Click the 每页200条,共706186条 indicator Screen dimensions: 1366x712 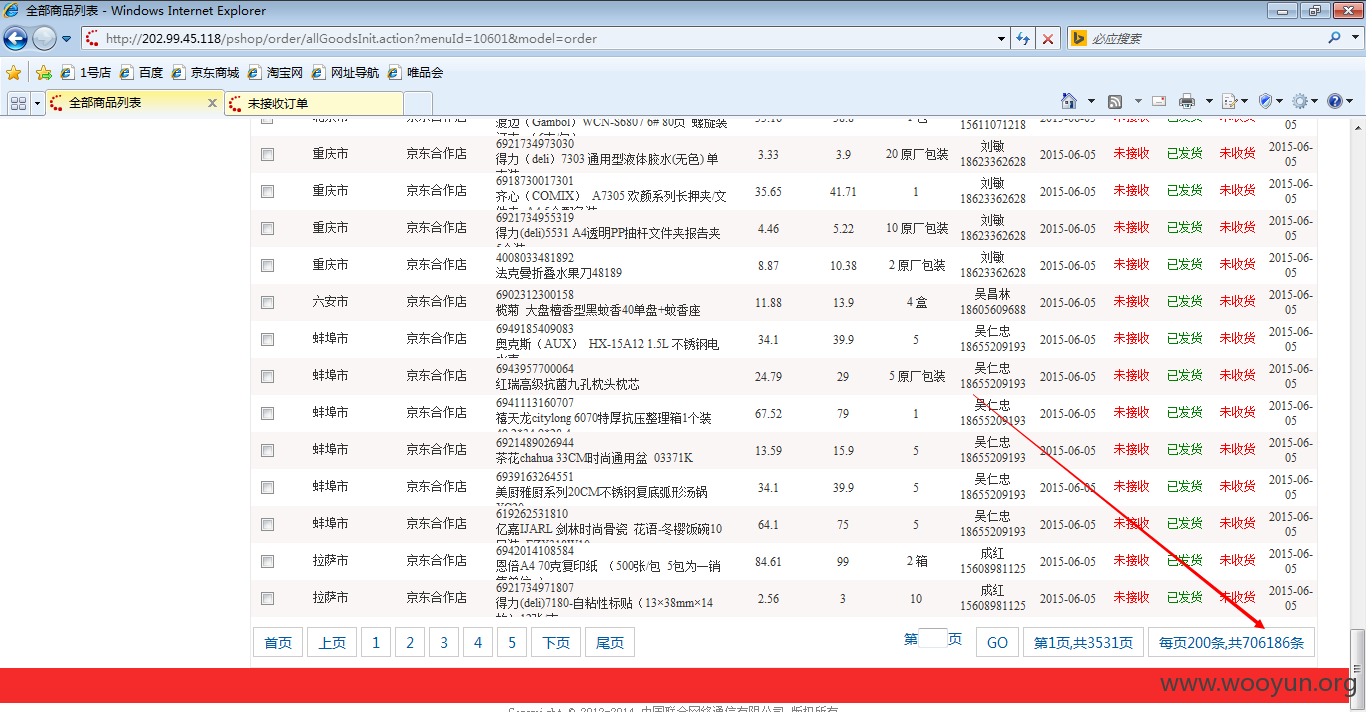coord(1231,643)
